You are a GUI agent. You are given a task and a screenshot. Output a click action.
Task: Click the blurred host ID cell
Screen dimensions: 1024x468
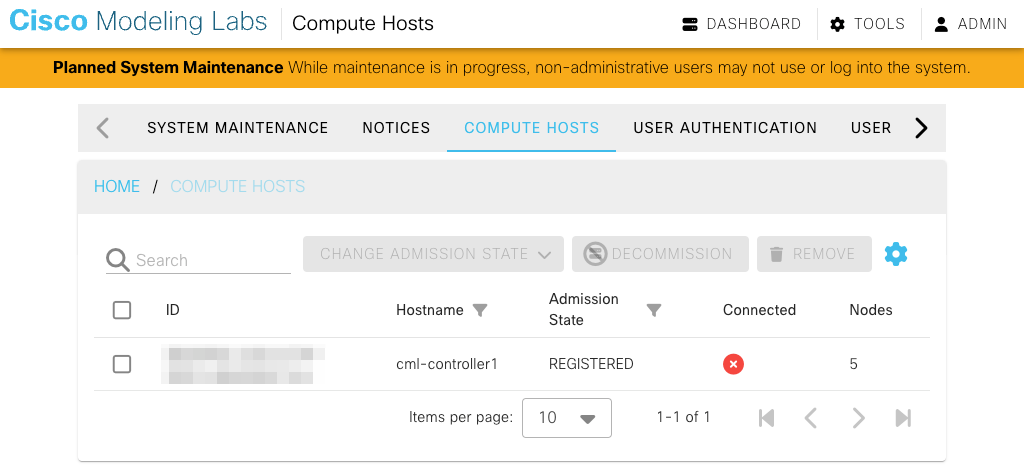pos(243,364)
